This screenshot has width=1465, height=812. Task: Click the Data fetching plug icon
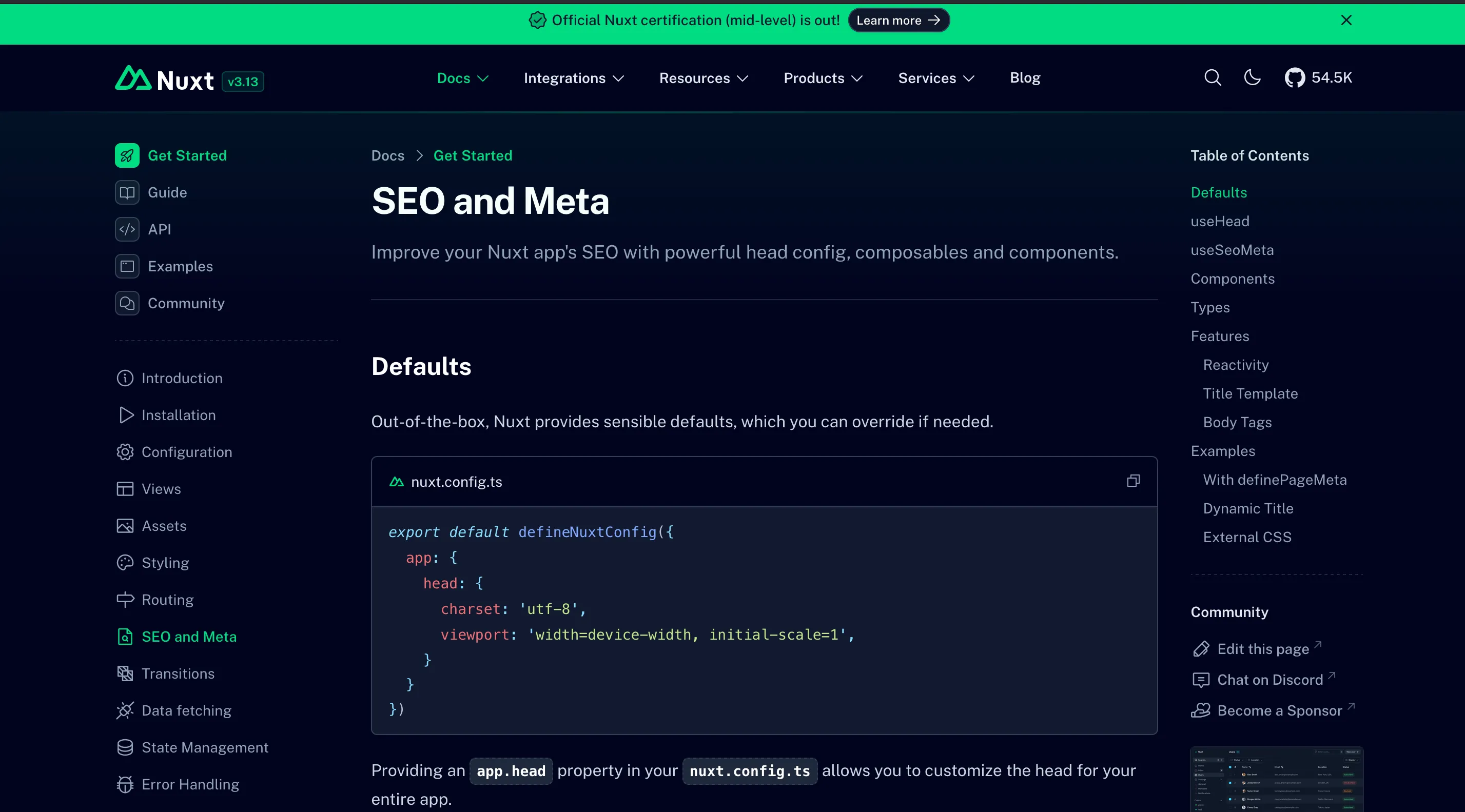125,711
